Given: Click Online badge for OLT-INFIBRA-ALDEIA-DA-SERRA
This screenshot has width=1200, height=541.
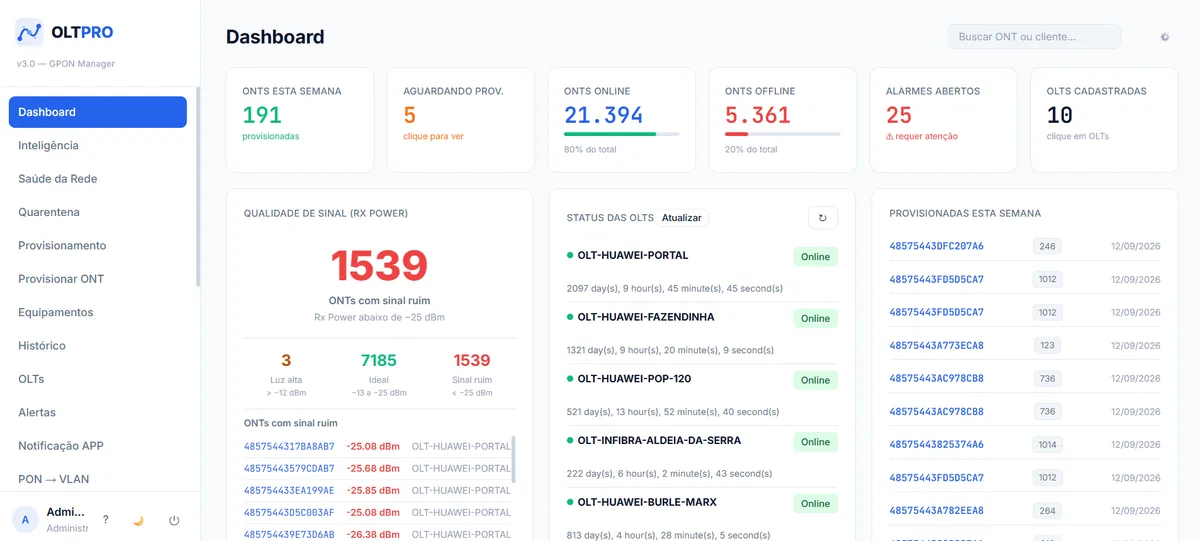Looking at the screenshot, I should point(815,442).
